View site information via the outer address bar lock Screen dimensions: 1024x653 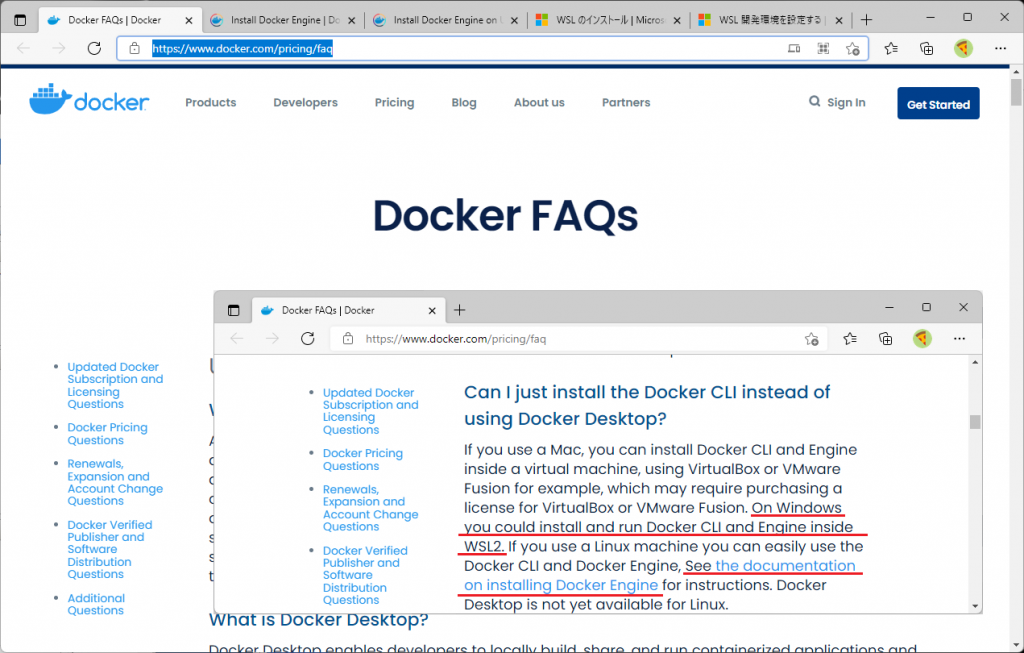coord(135,48)
